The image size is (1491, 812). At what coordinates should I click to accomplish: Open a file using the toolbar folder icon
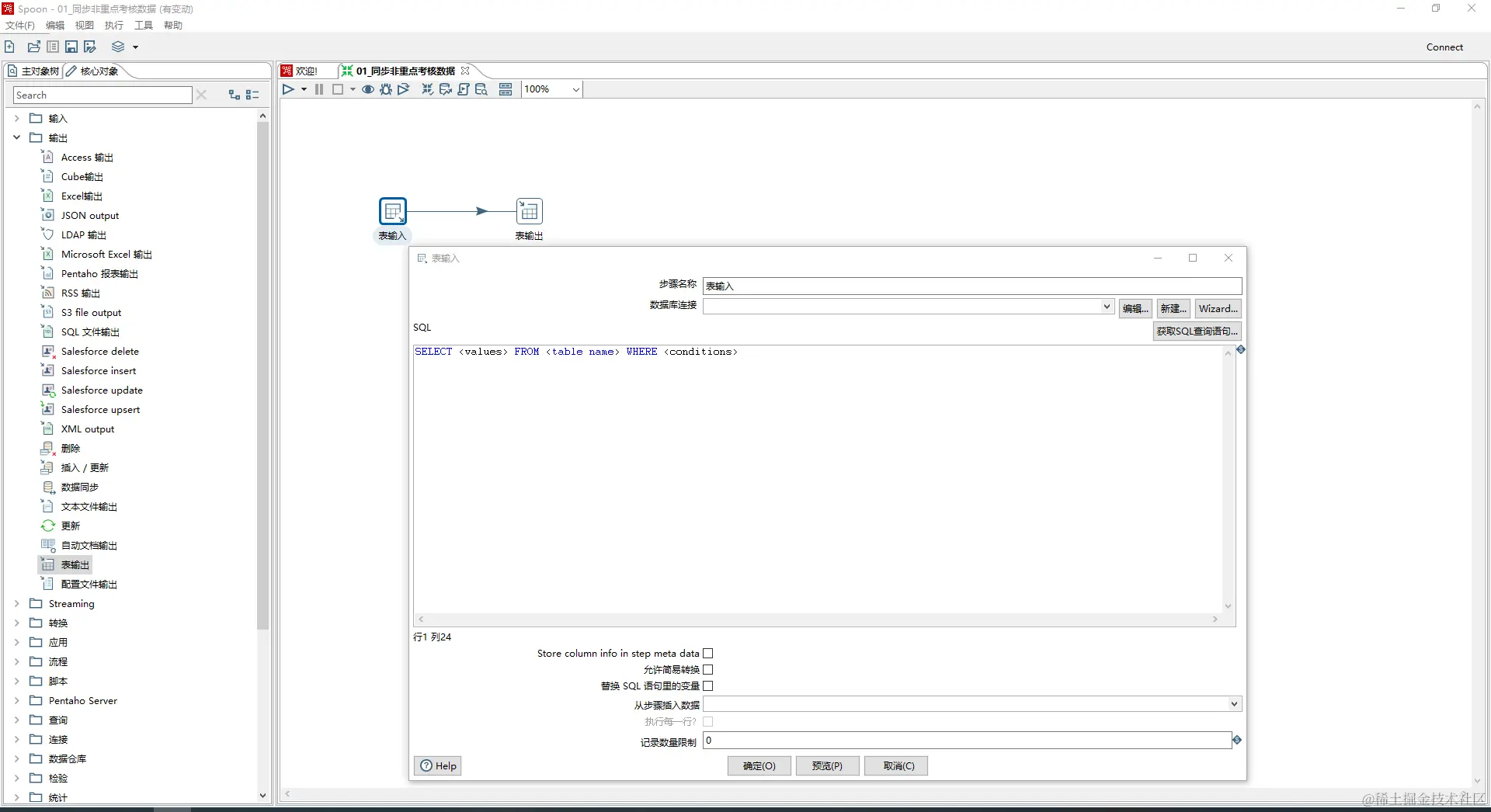[x=33, y=47]
